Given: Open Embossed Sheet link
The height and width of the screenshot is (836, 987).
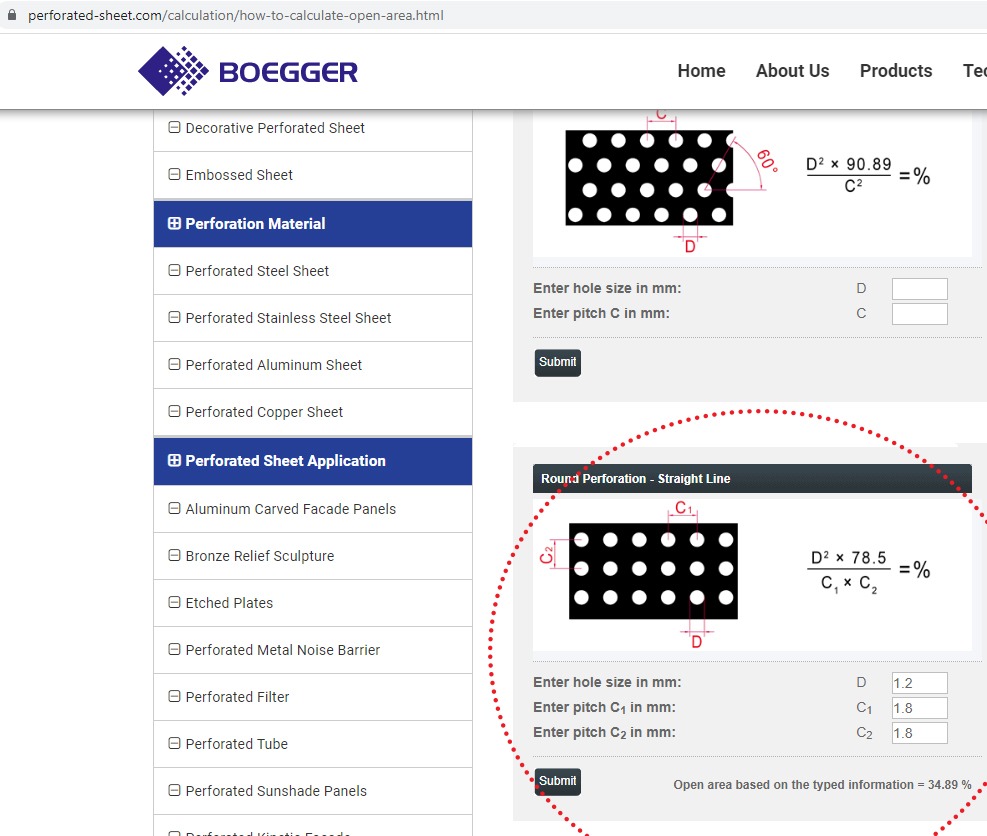Looking at the screenshot, I should click(239, 175).
